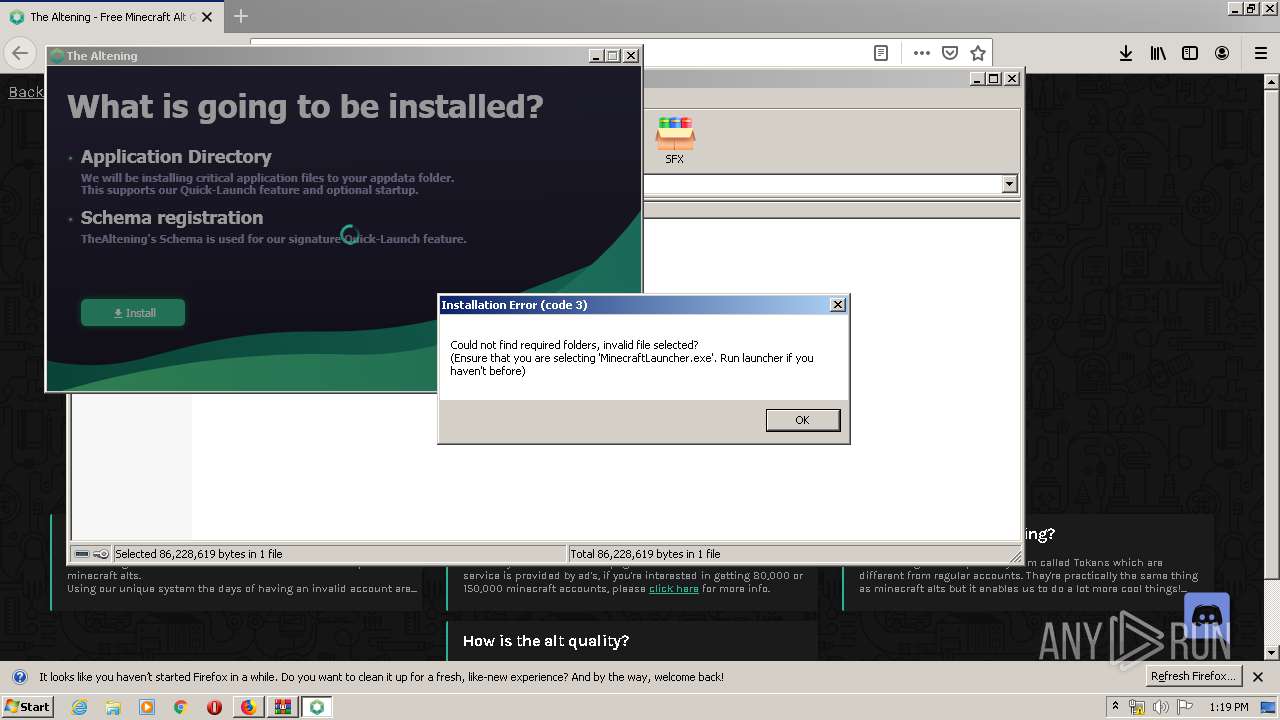The image size is (1280, 720).
Task: Click the taskbar clock showing 1:19 PM
Action: point(1229,707)
